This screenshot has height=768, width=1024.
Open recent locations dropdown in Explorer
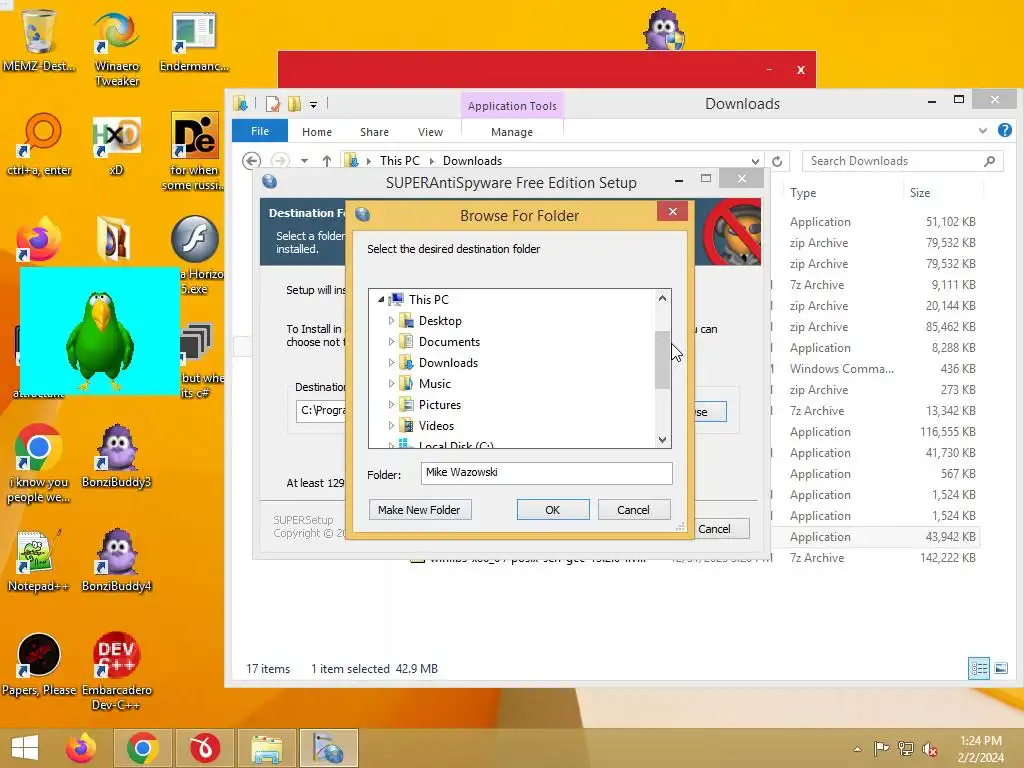304,161
